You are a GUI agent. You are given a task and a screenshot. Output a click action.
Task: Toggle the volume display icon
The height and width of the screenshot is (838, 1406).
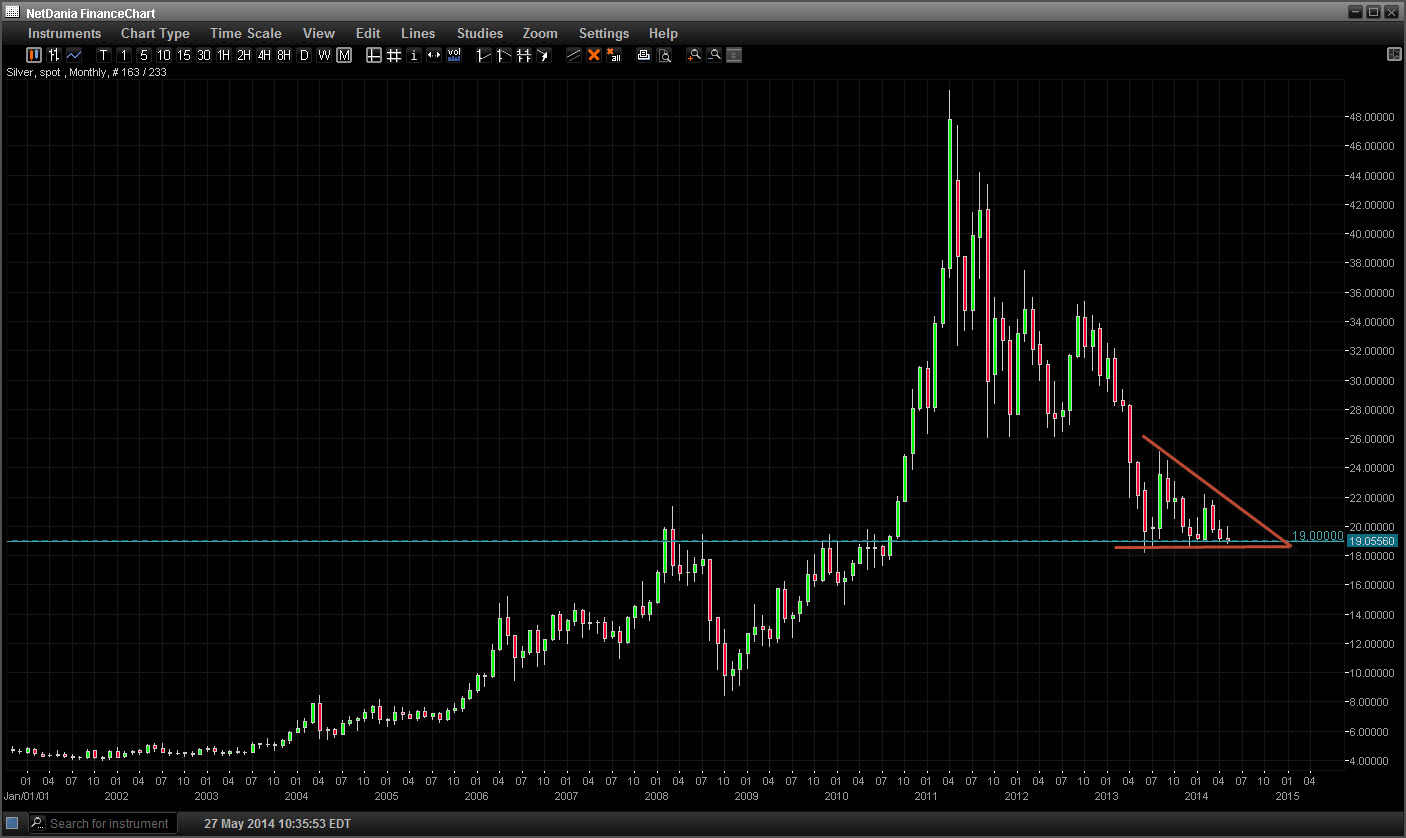[x=454, y=55]
